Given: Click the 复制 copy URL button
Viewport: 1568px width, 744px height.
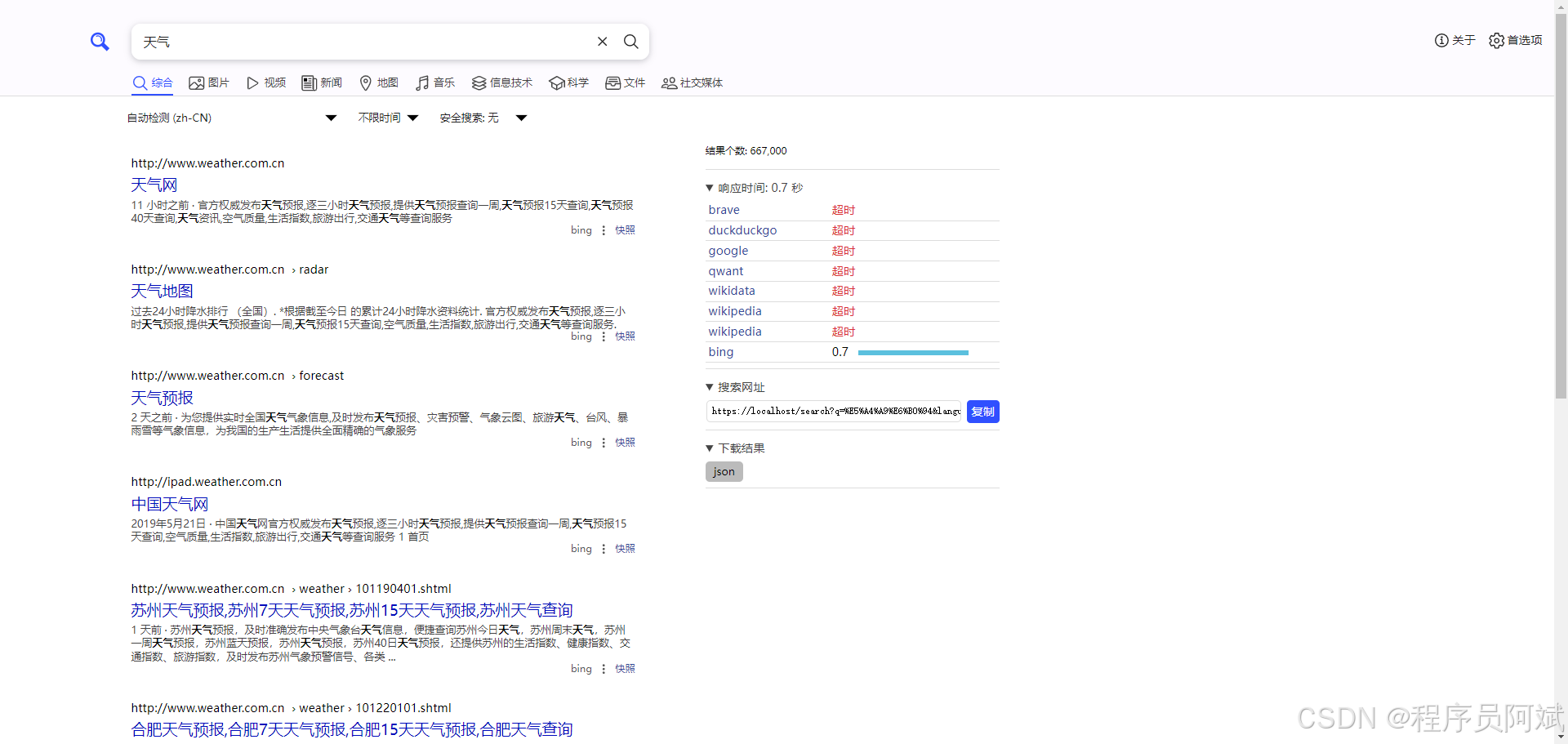Looking at the screenshot, I should (x=983, y=412).
